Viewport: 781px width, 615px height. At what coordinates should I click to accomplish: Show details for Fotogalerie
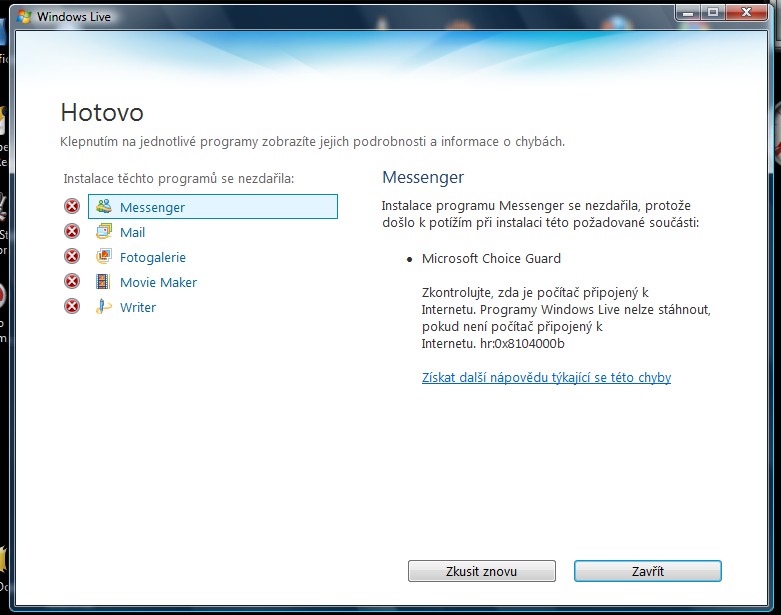coord(153,257)
